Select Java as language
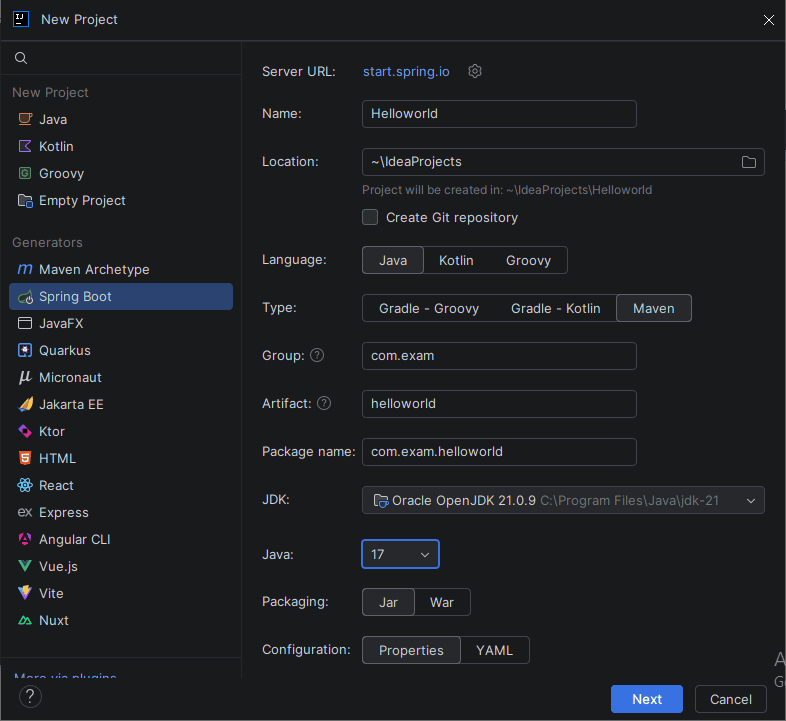This screenshot has height=721, width=786. tap(393, 260)
